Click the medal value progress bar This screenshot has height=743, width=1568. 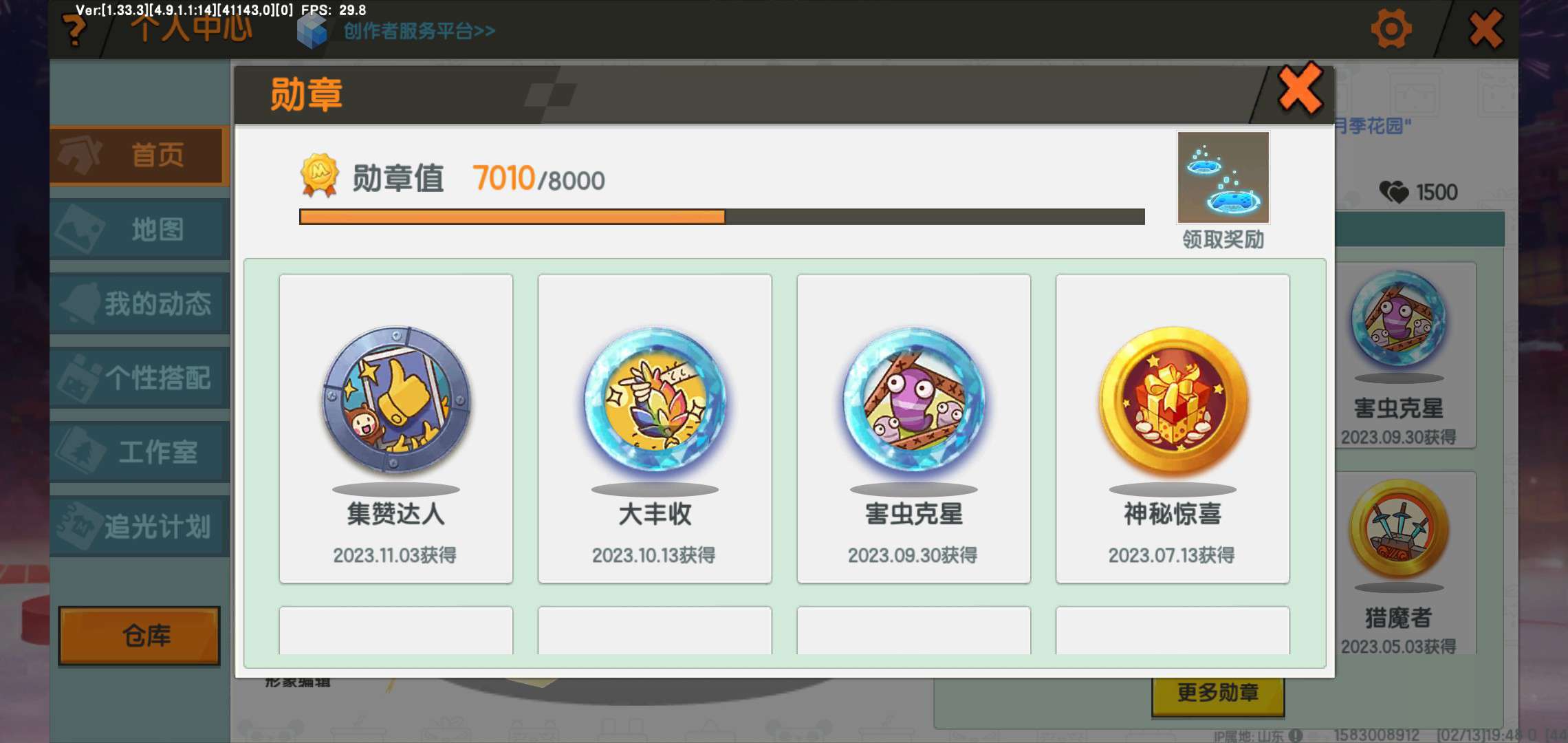tap(722, 217)
